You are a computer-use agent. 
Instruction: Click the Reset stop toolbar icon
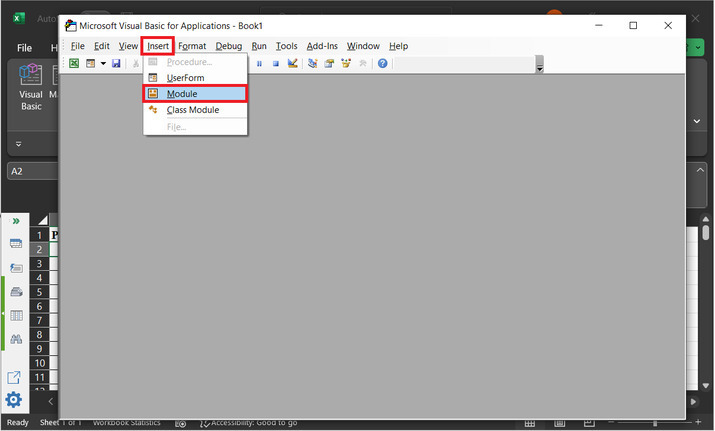coord(276,64)
